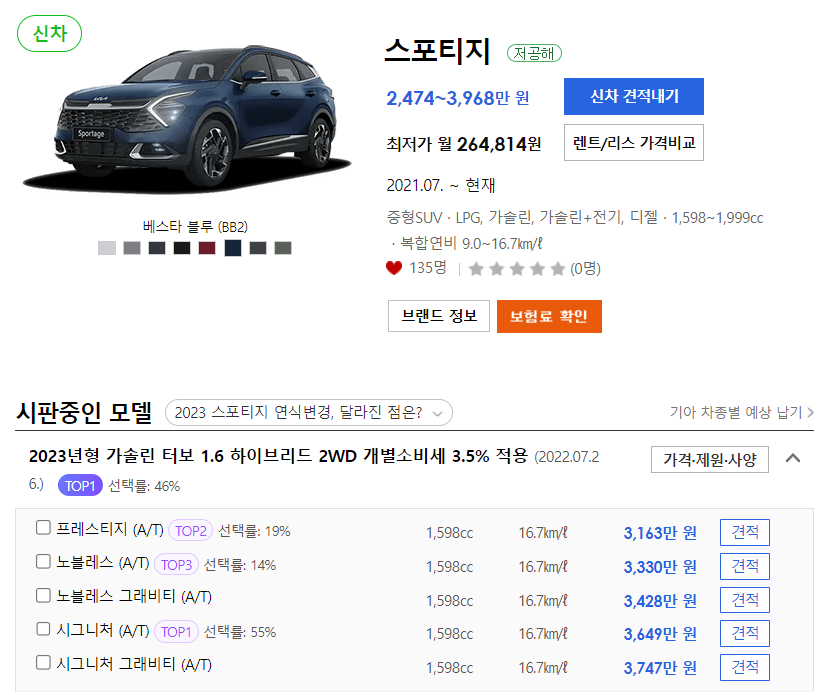Click 견적 for 3,747만 원 trim
This screenshot has height=695, width=825.
[744, 668]
